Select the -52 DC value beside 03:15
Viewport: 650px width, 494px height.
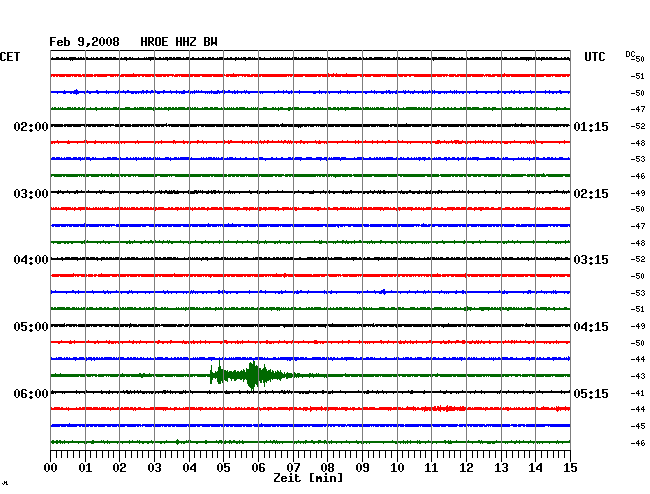tap(638, 259)
